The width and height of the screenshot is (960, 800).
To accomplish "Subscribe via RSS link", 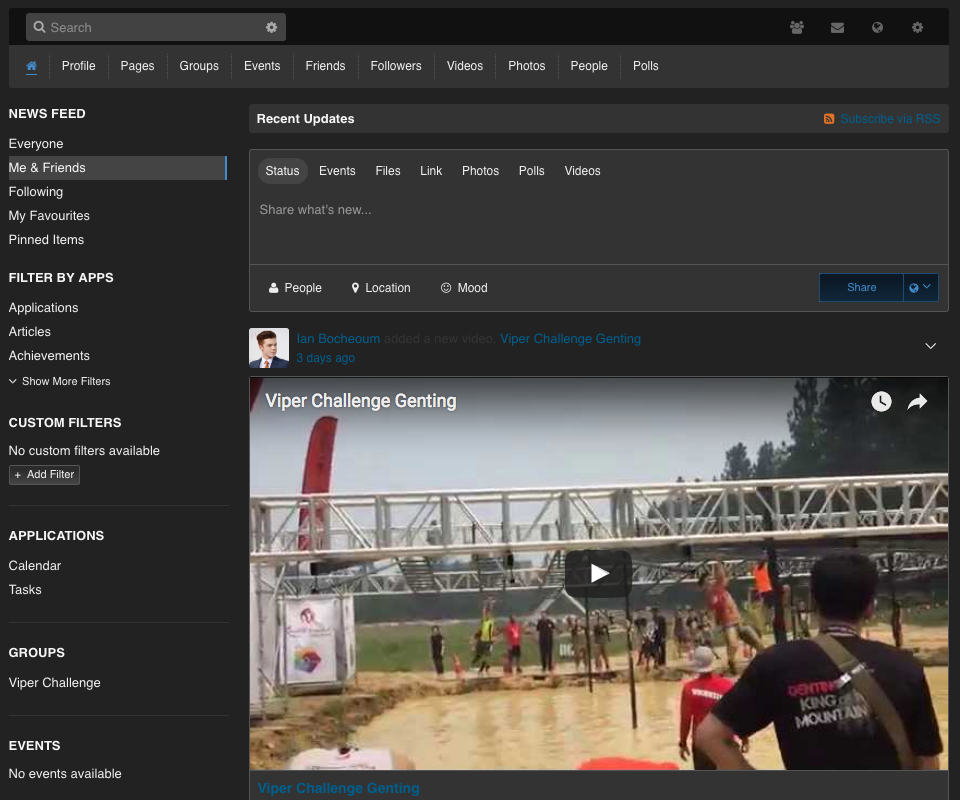I will [889, 118].
